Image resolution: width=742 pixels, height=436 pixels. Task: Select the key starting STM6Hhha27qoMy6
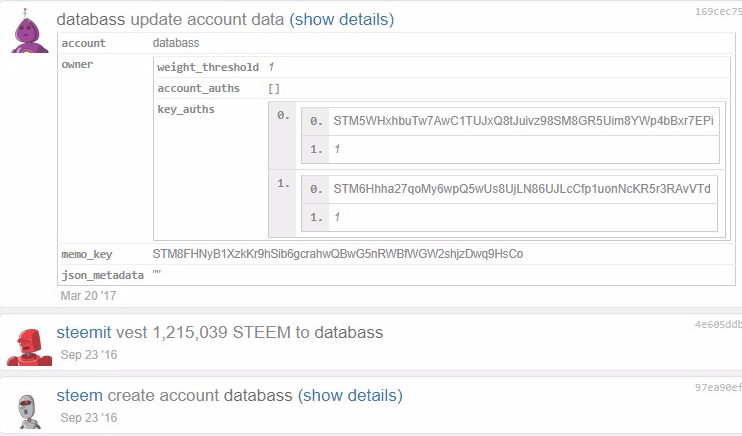click(522, 189)
